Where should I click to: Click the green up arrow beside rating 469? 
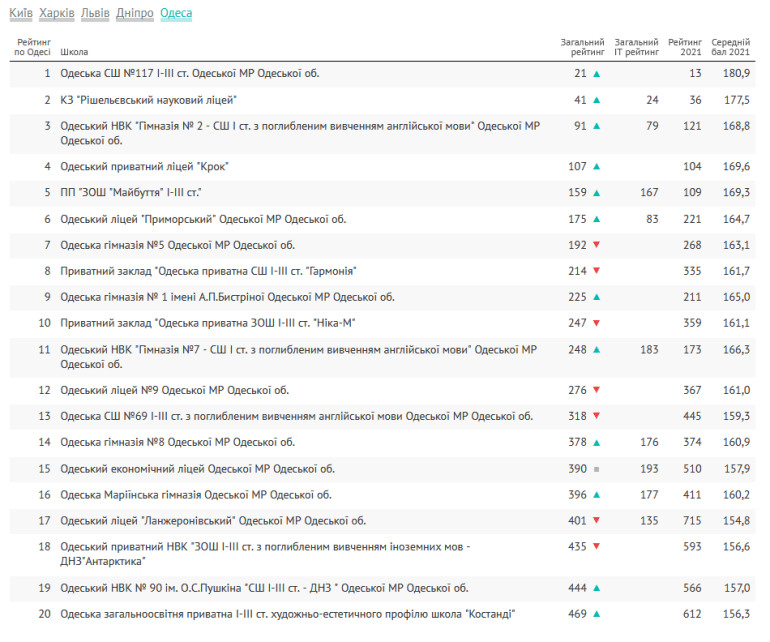coord(596,615)
